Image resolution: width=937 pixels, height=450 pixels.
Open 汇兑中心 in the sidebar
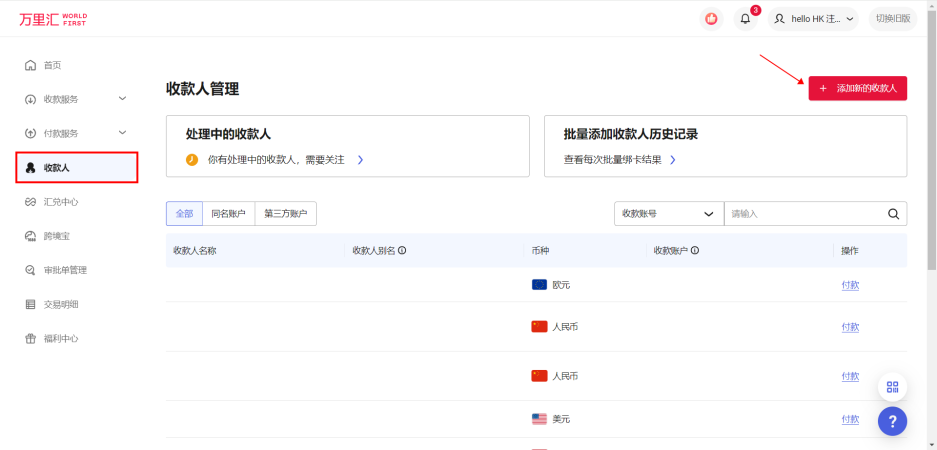pyautogui.click(x=60, y=202)
